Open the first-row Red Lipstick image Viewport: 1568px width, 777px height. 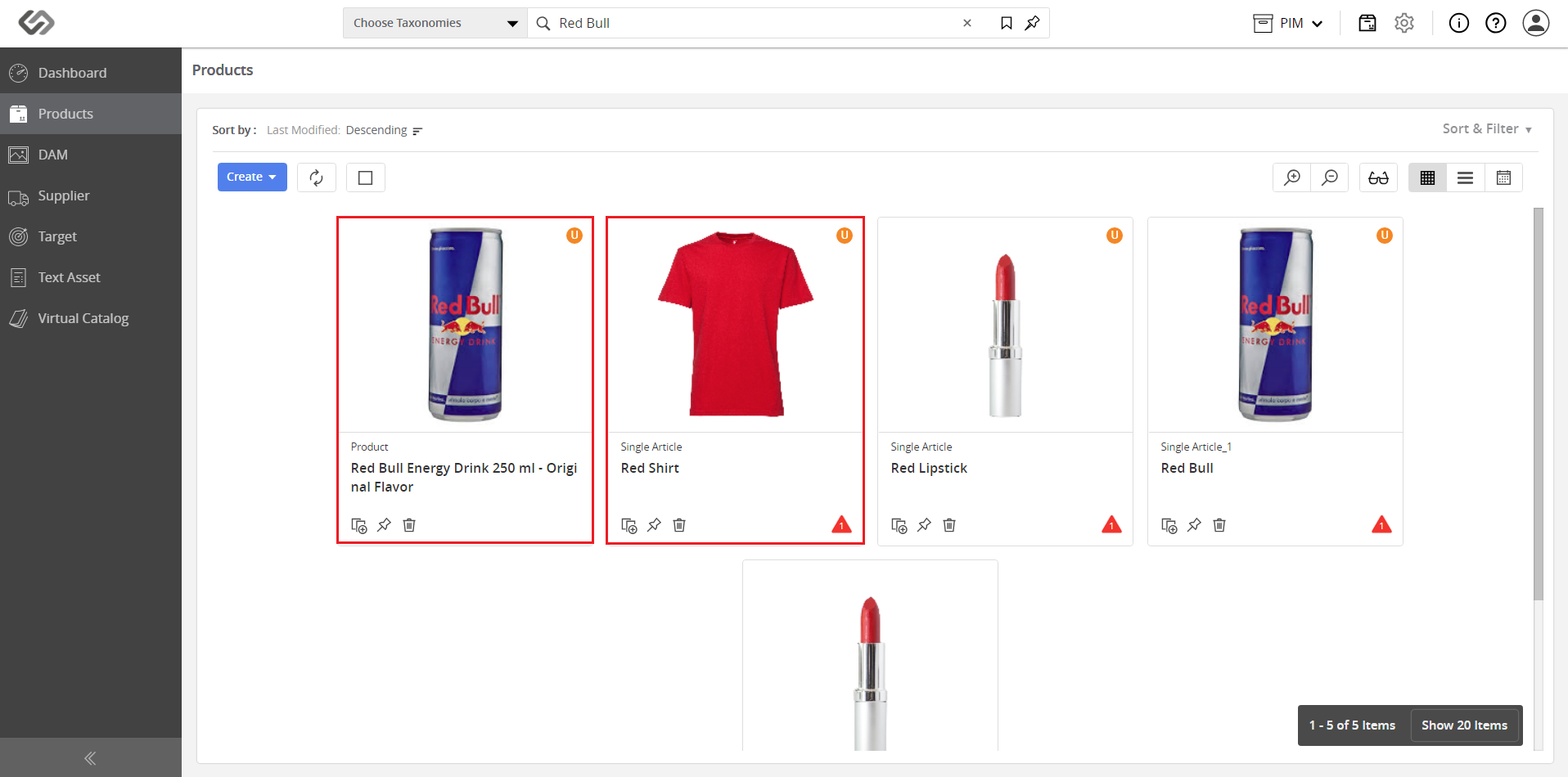pyautogui.click(x=1005, y=335)
